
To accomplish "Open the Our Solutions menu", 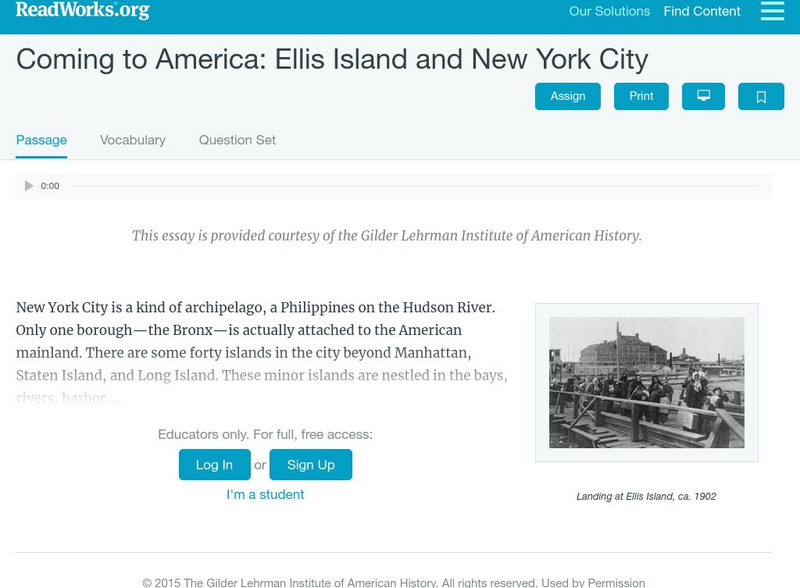I will [x=608, y=12].
